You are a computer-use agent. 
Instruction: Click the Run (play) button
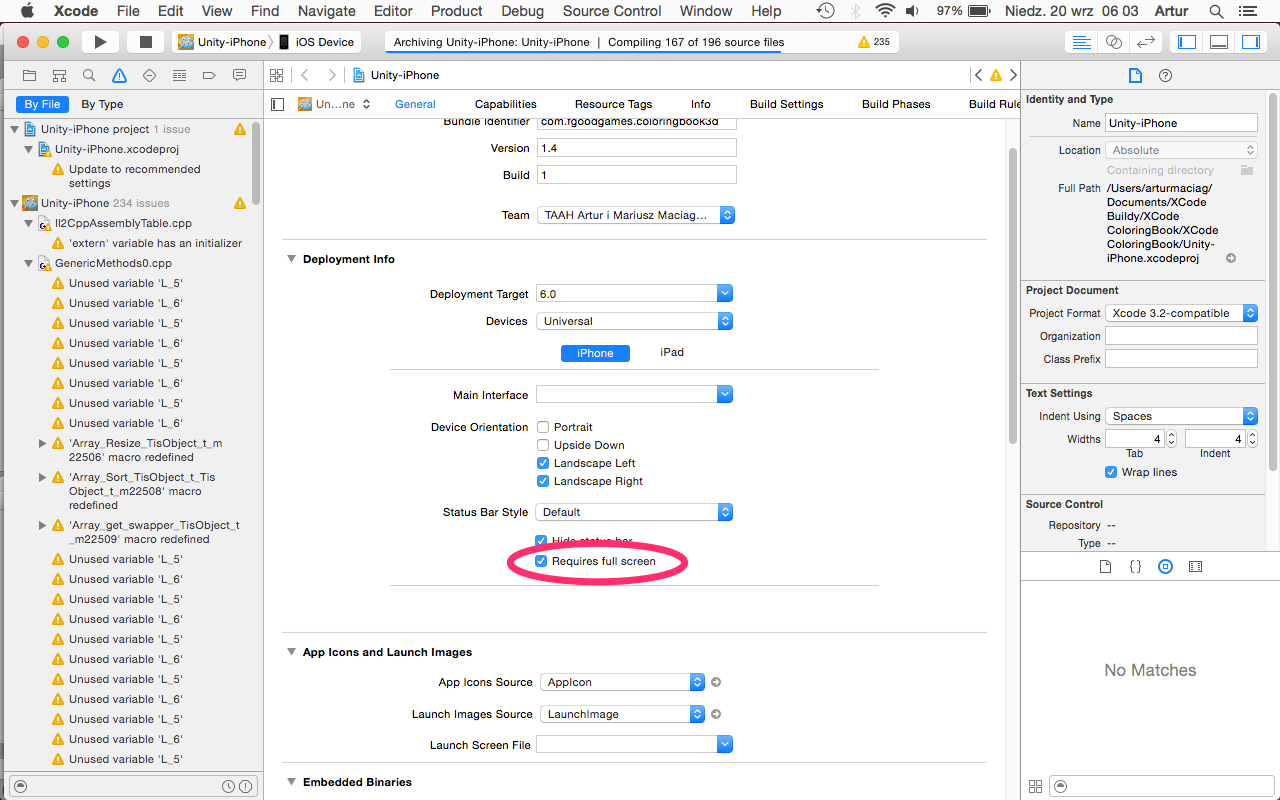(x=100, y=42)
